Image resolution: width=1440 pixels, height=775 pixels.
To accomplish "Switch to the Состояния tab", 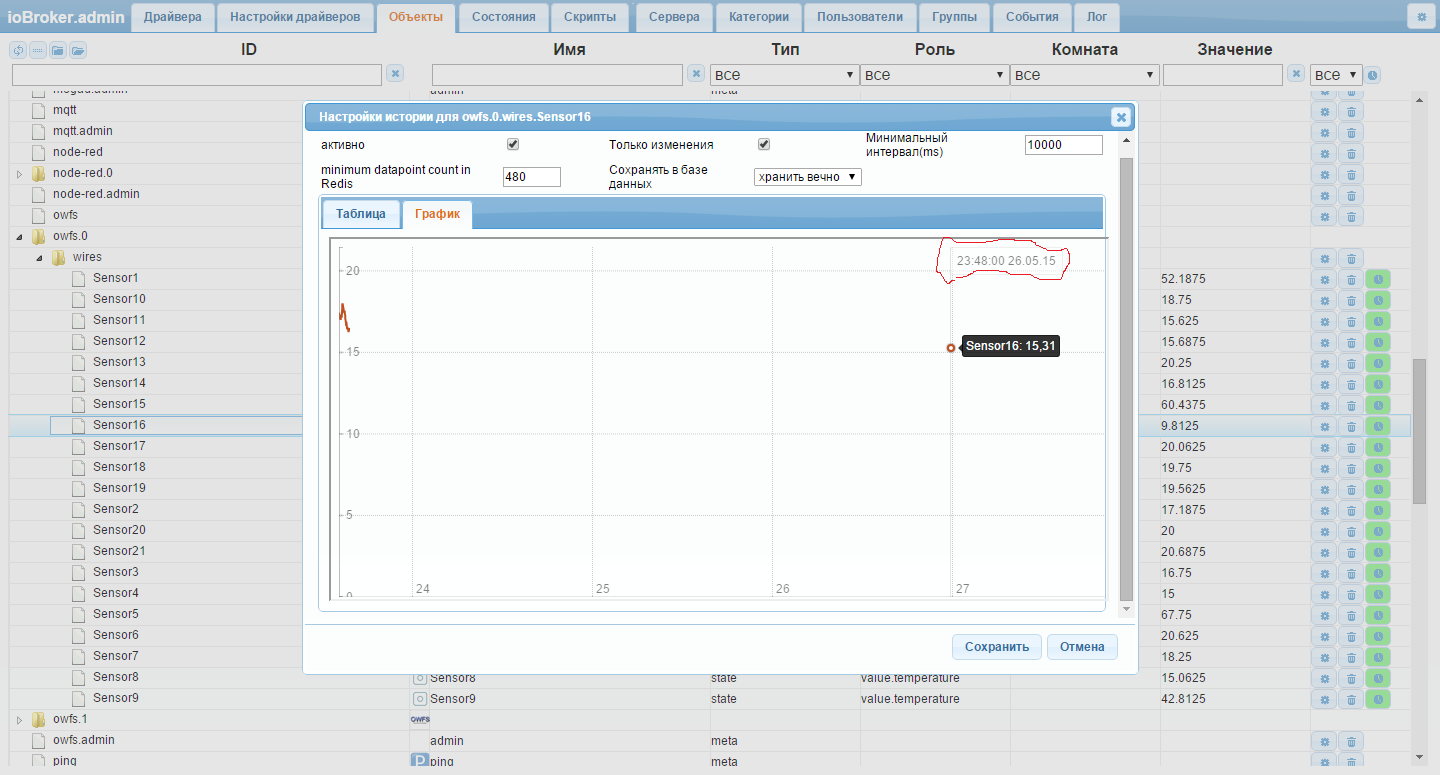I will pyautogui.click(x=504, y=17).
